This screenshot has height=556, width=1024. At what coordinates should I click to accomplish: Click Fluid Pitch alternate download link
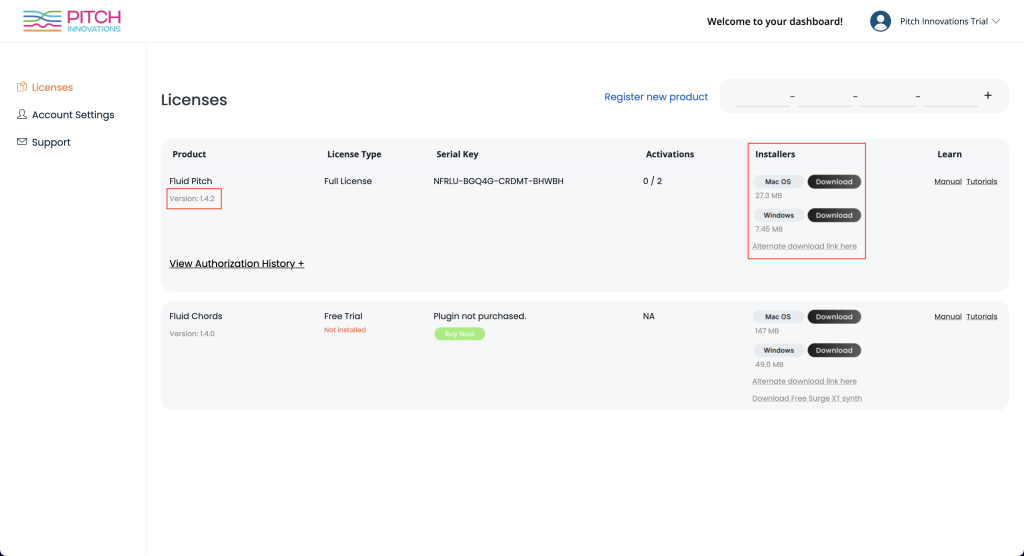click(804, 246)
